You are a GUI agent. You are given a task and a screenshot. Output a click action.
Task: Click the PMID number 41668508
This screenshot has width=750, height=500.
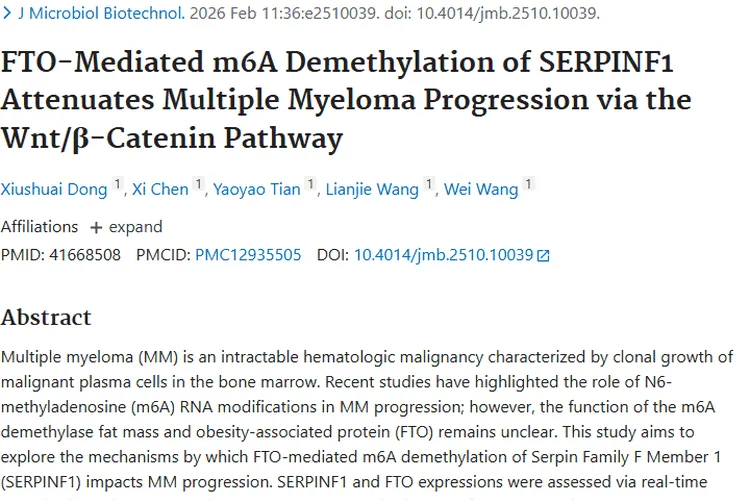coord(84,255)
